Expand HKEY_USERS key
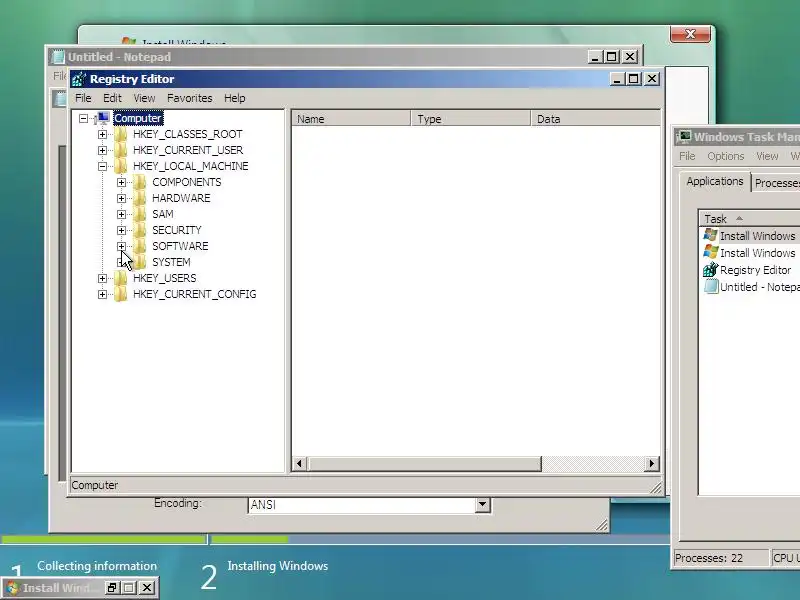Image resolution: width=800 pixels, height=600 pixels. tap(102, 278)
